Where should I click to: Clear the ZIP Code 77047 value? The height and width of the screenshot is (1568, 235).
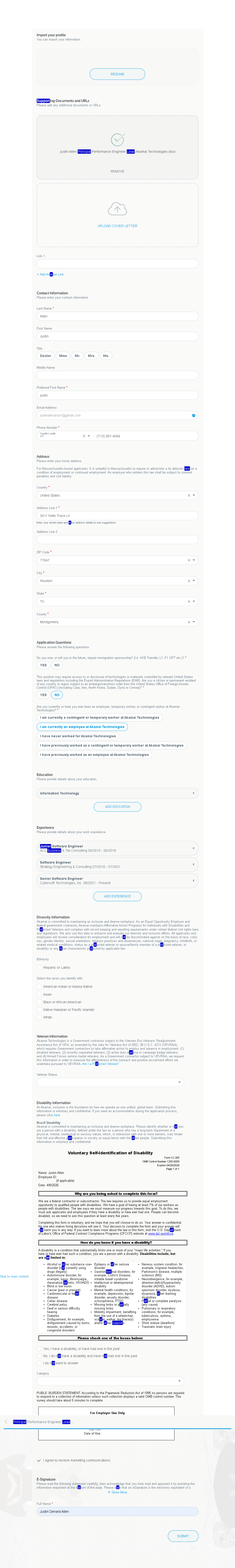pyautogui.click(x=189, y=560)
